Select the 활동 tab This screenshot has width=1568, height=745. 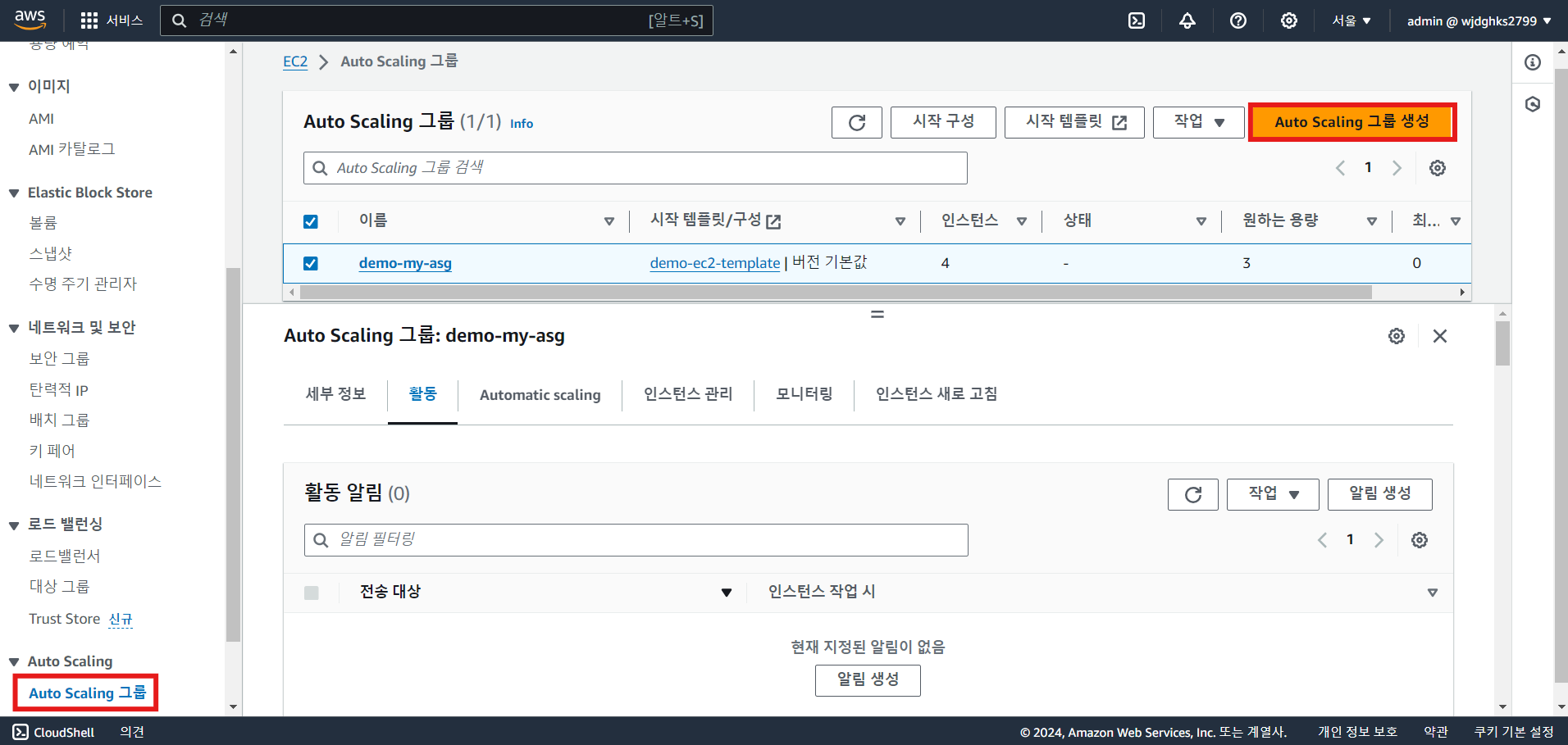422,394
